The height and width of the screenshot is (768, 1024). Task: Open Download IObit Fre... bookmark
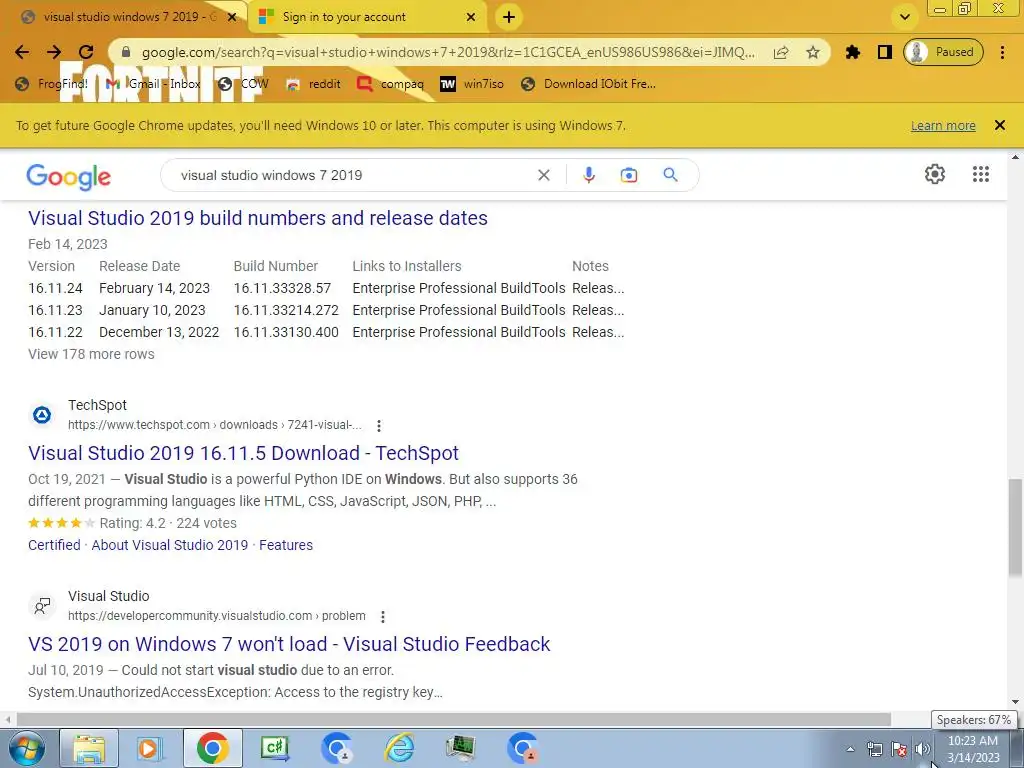589,84
